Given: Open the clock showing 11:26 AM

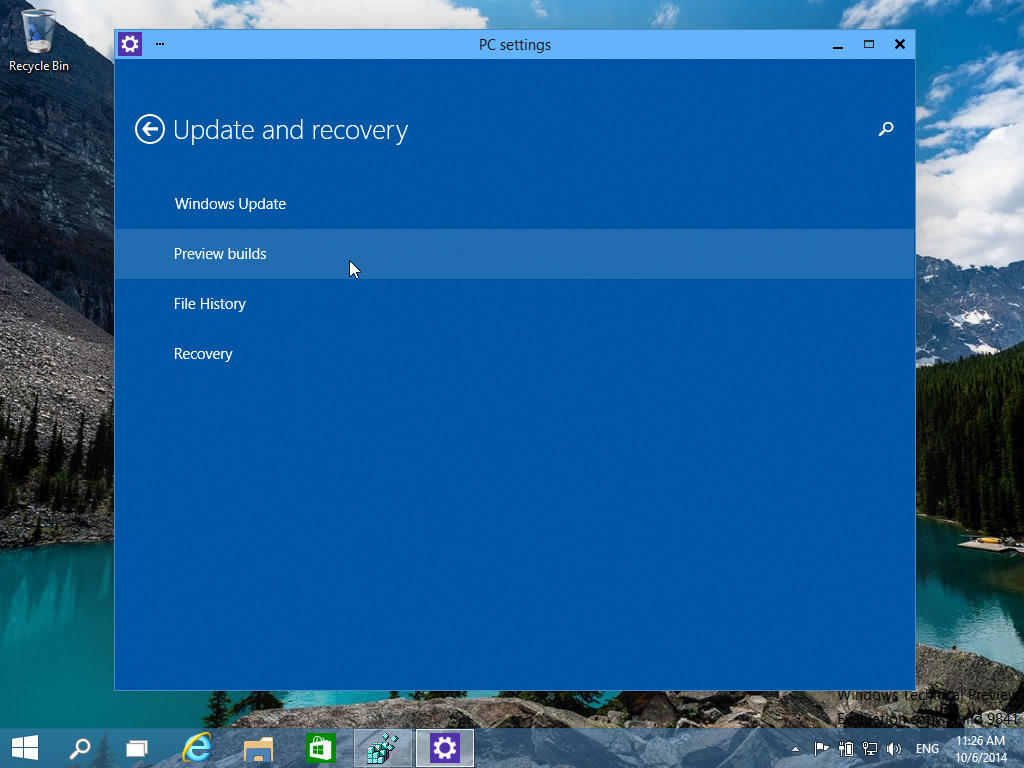Looking at the screenshot, I should pos(981,749).
